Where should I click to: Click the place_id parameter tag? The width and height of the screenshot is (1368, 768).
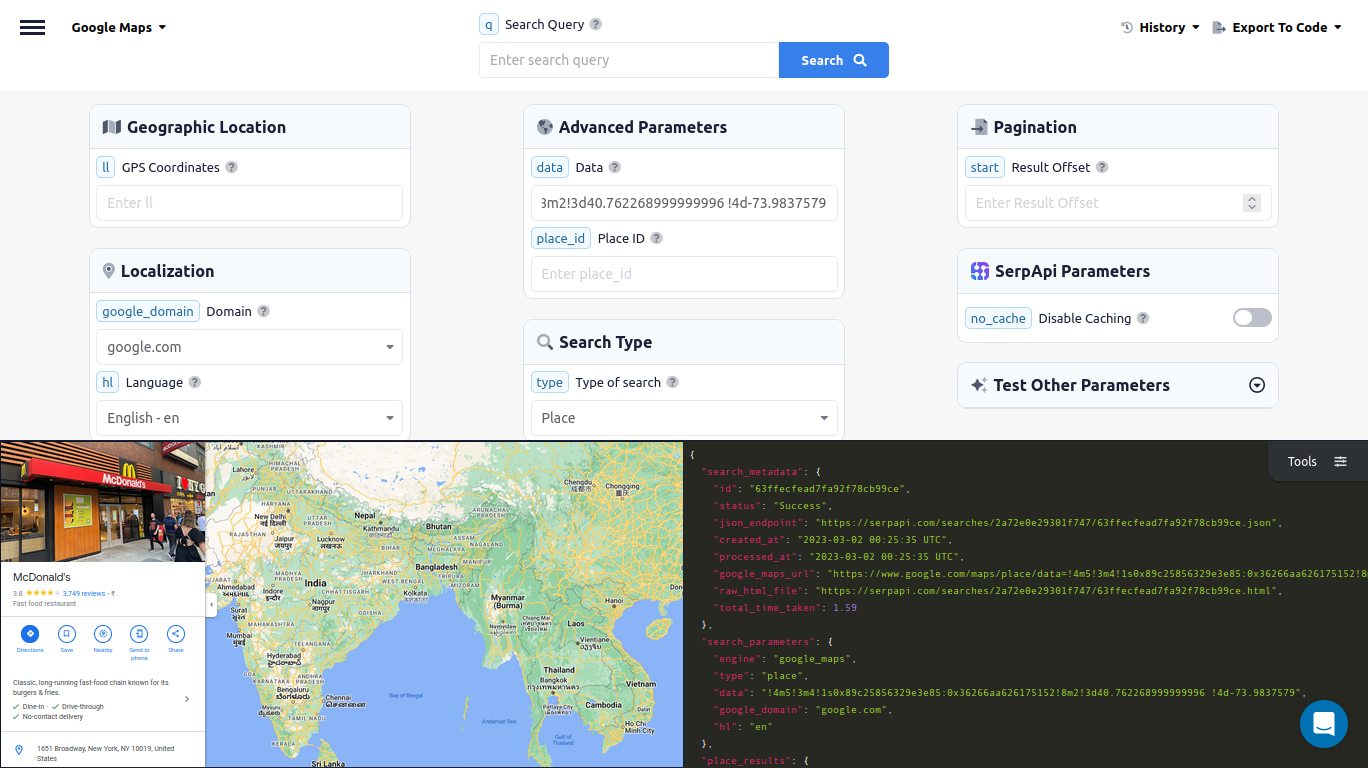(561, 238)
